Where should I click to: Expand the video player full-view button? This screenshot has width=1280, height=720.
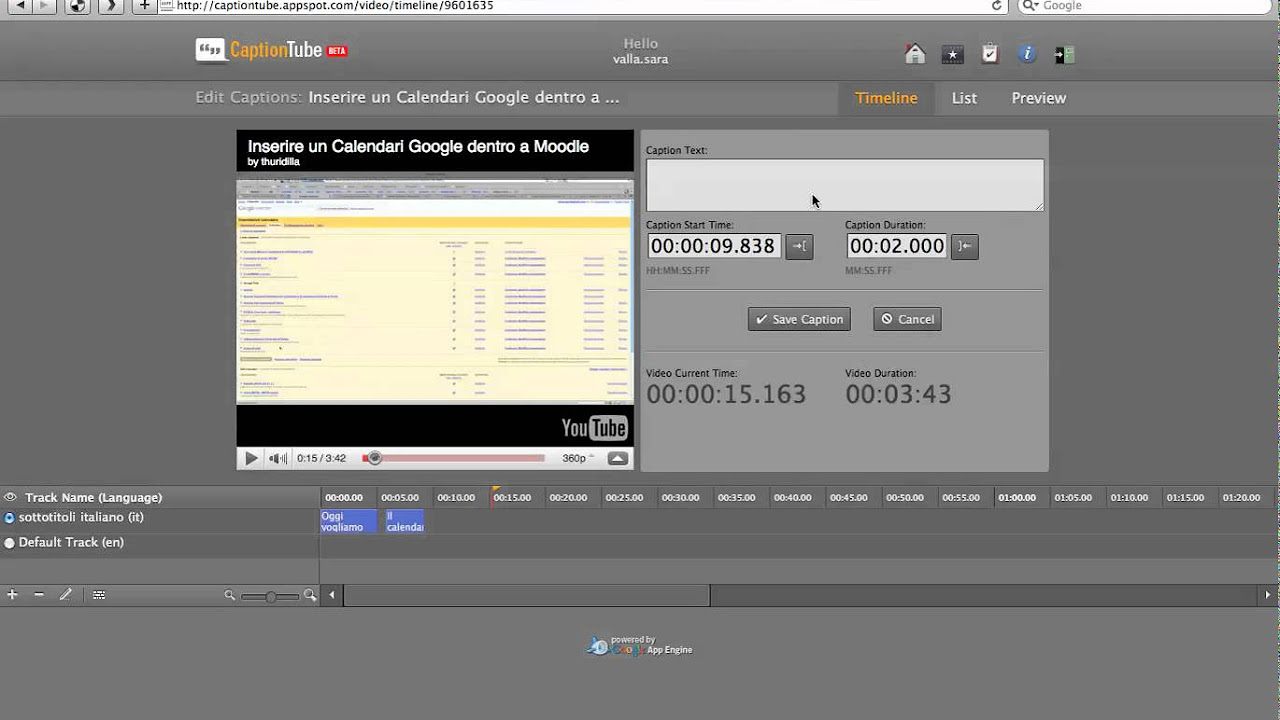click(x=618, y=458)
